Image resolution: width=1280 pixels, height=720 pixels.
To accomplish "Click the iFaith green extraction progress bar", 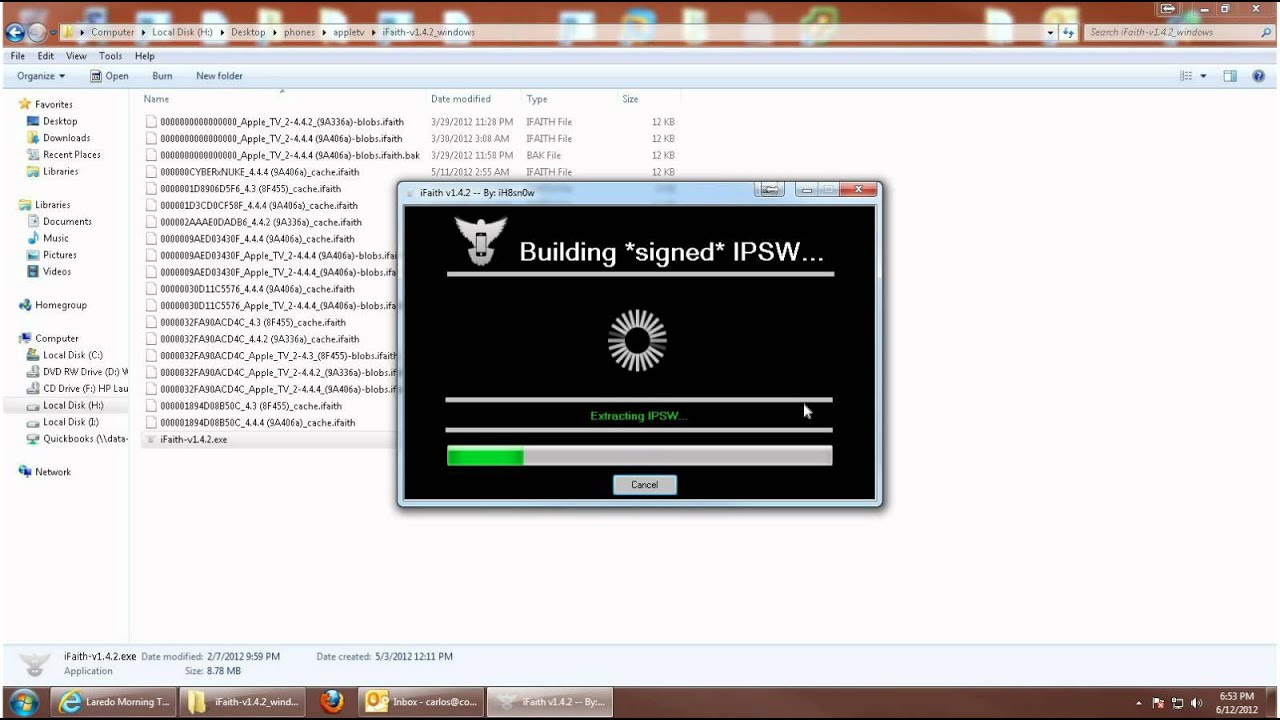I will [x=639, y=456].
